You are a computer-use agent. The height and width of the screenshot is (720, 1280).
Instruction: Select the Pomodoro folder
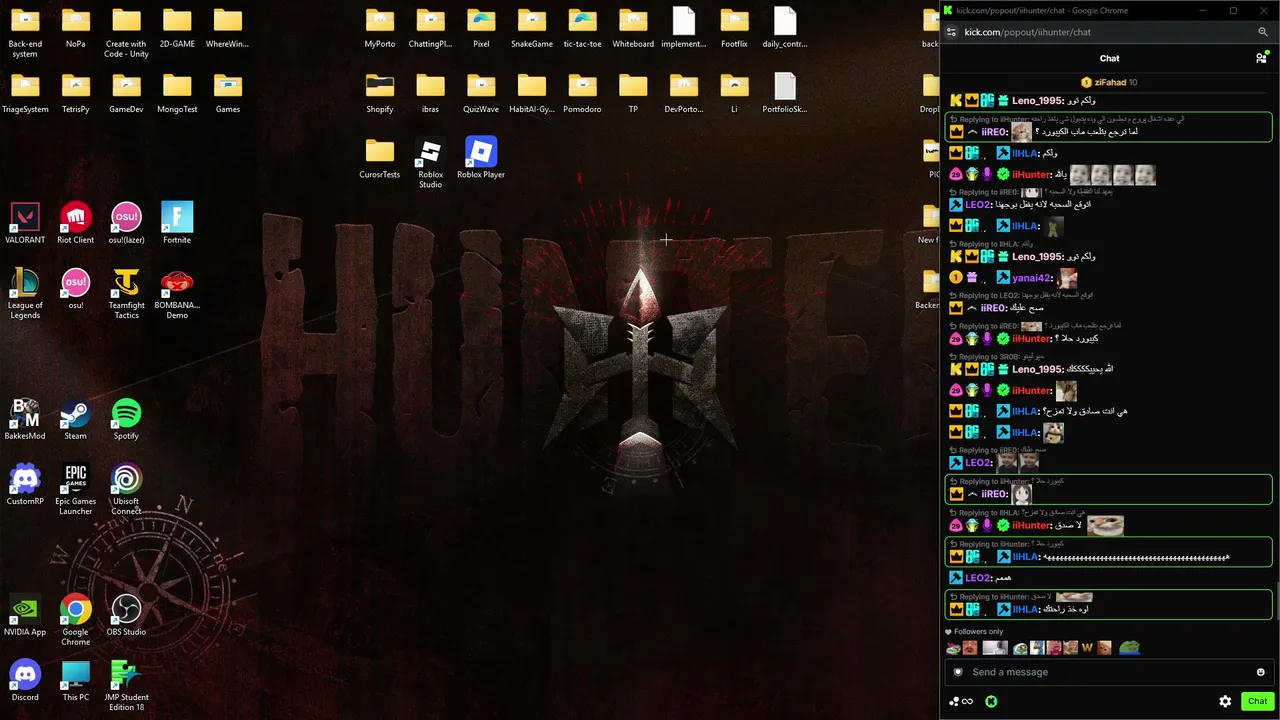point(582,93)
